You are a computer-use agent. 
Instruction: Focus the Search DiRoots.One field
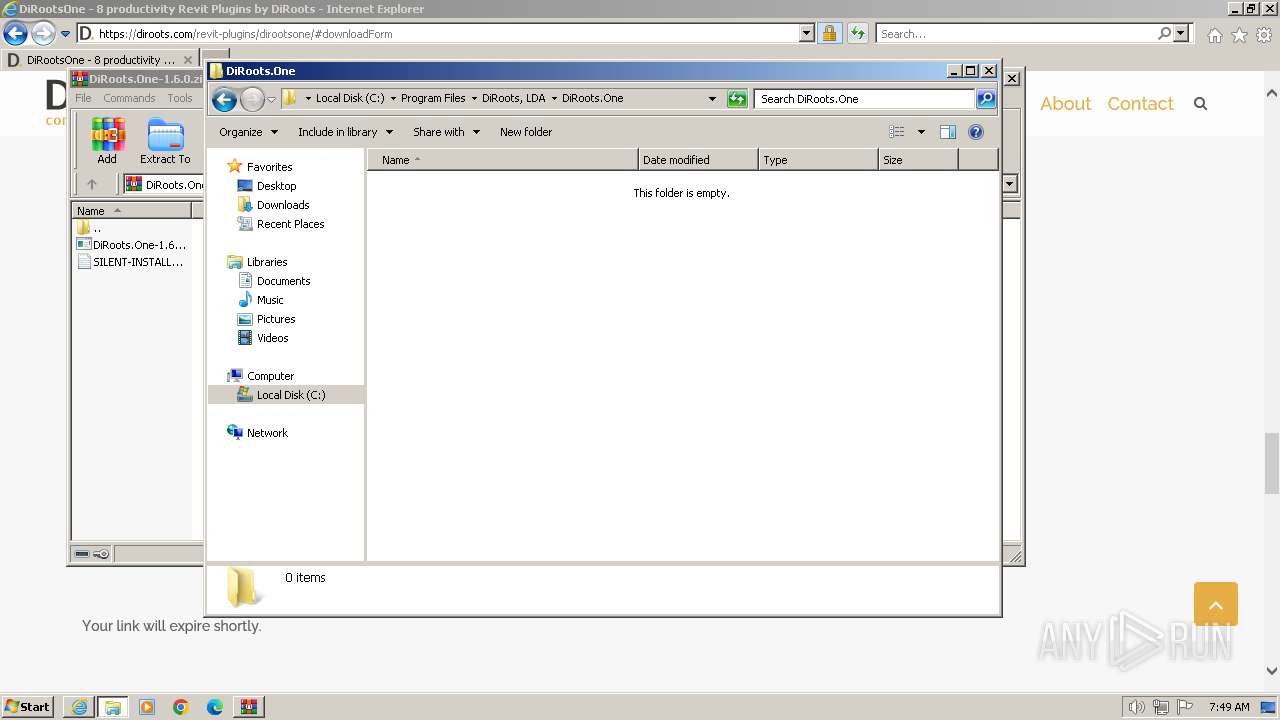click(865, 99)
